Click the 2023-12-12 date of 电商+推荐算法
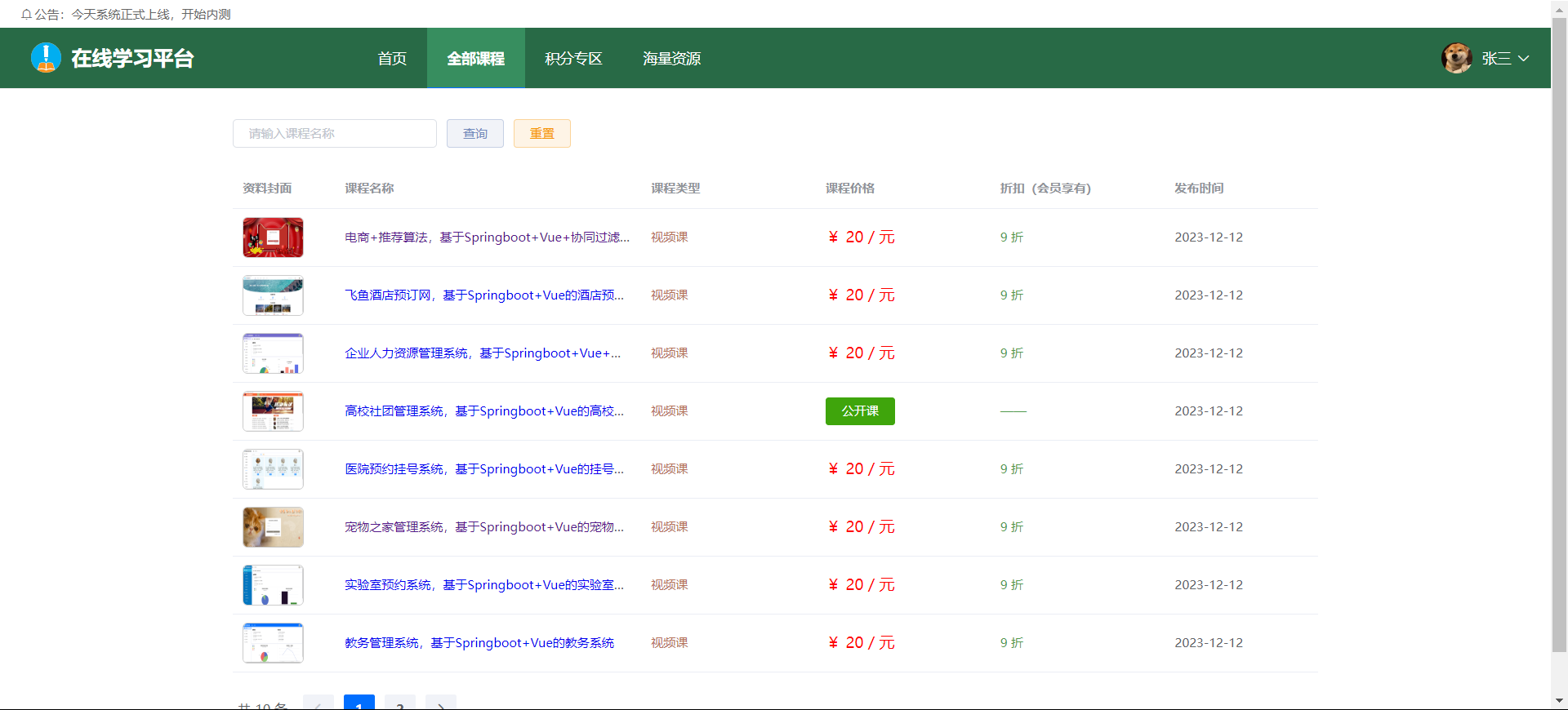The width and height of the screenshot is (1568, 710). tap(1209, 237)
